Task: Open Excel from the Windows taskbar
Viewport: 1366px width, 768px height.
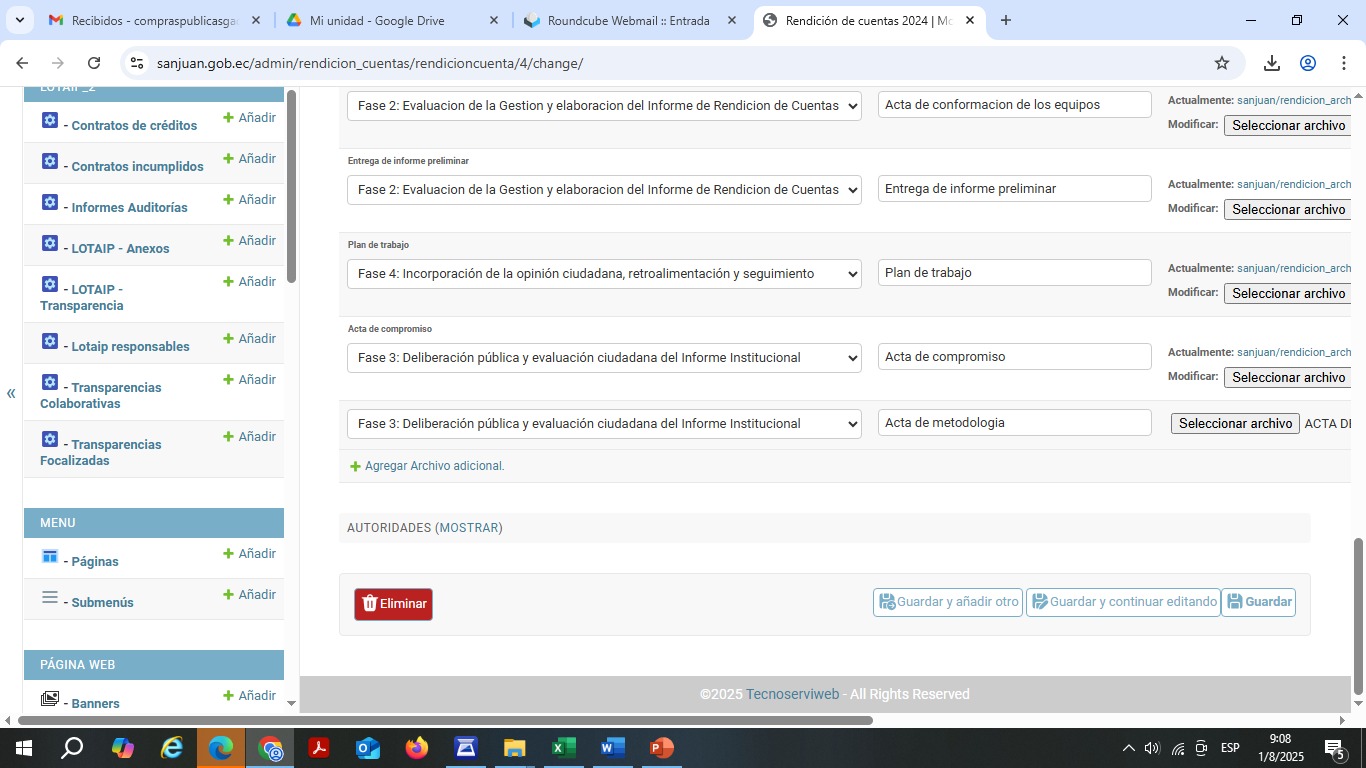Action: click(x=563, y=748)
